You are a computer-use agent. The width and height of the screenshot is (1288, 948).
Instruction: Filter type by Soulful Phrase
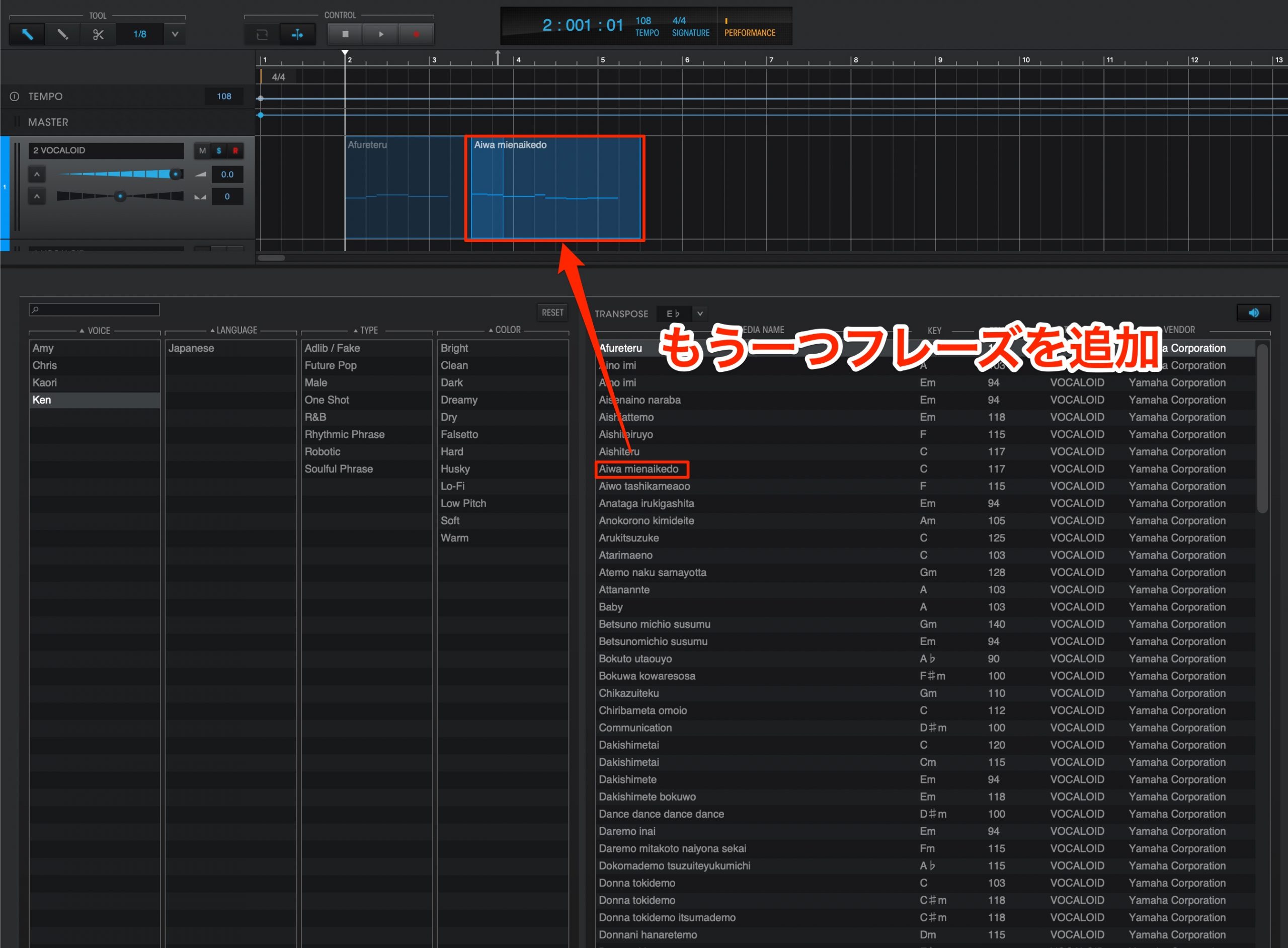point(367,469)
